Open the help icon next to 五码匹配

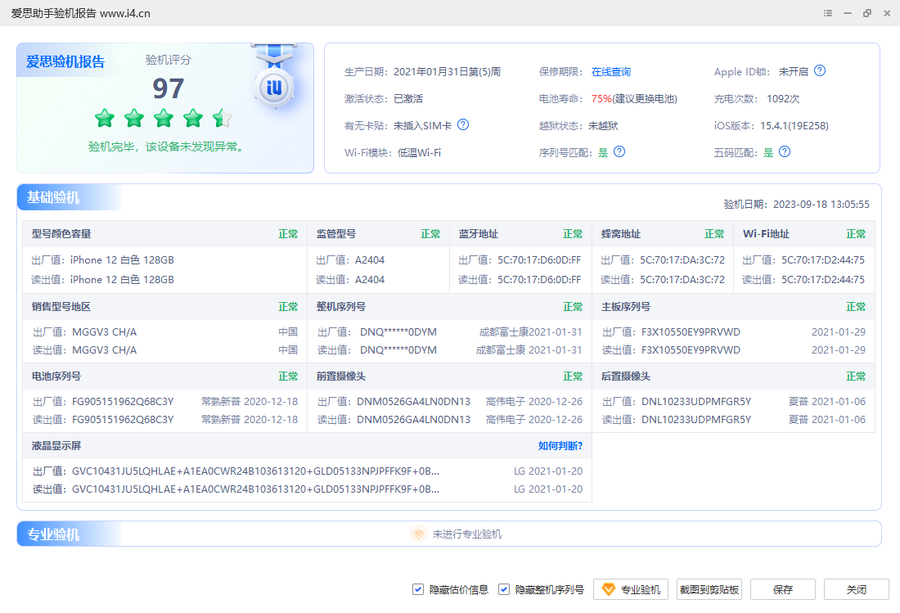tap(785, 152)
